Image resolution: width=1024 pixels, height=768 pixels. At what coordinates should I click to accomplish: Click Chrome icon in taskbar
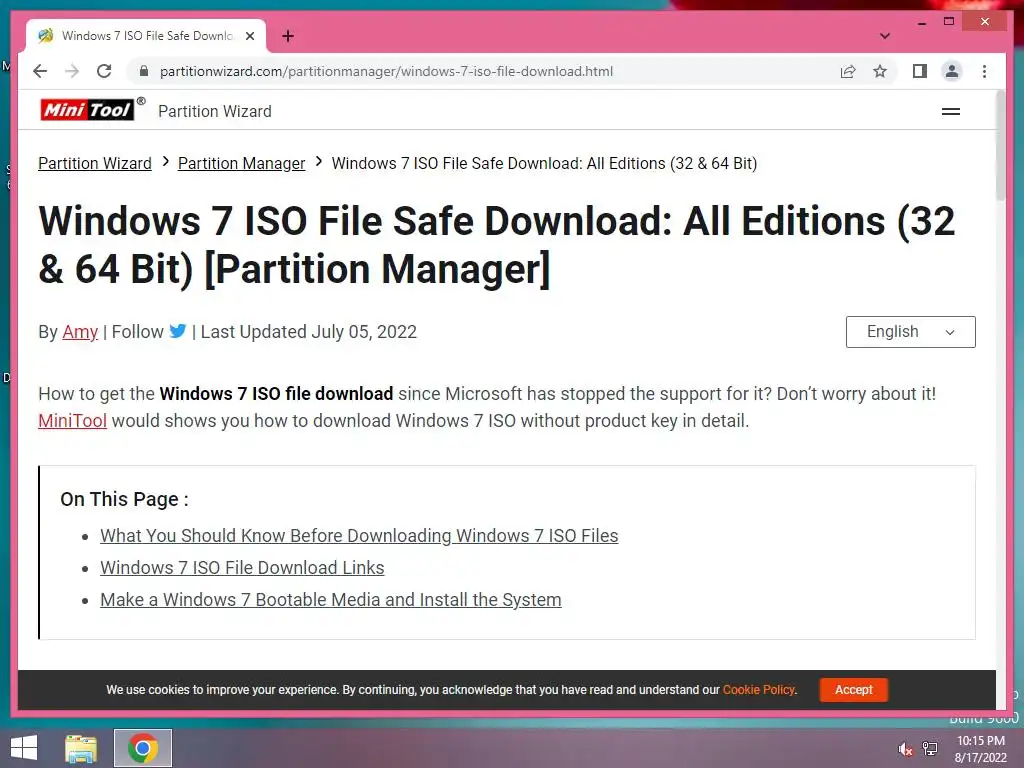pyautogui.click(x=143, y=748)
